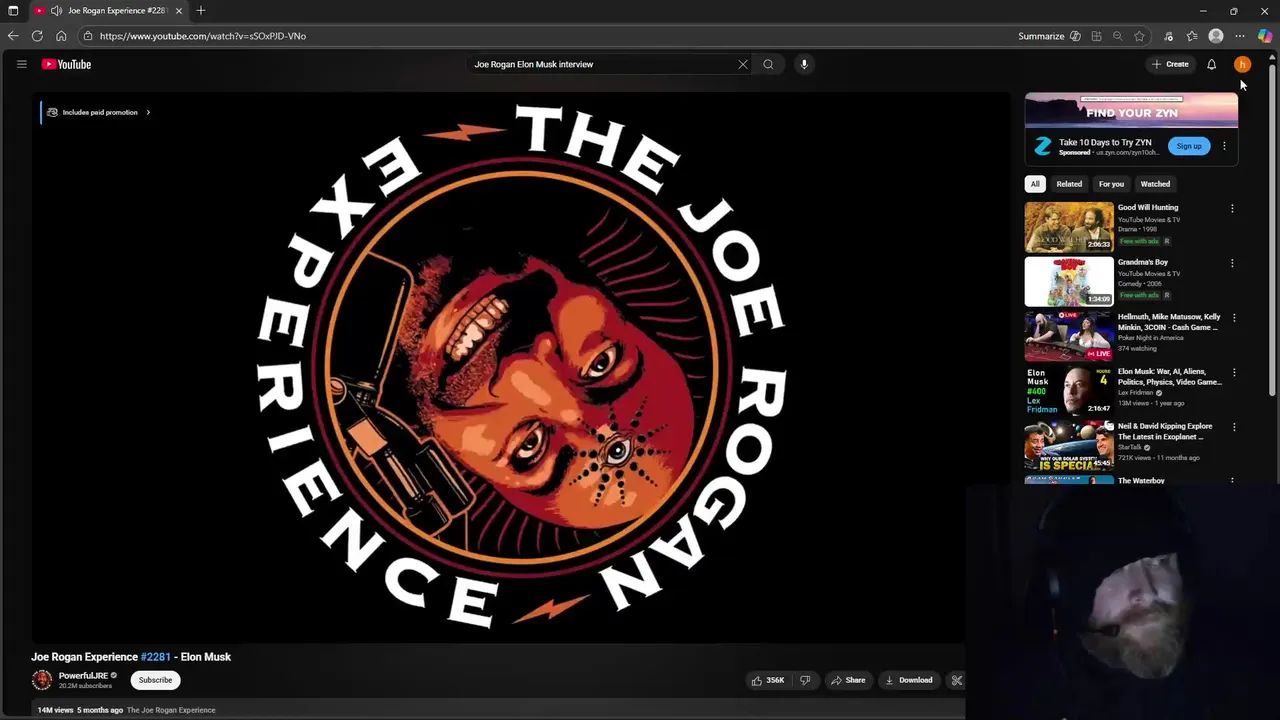
Task: Open the Good Will Hunting thumbnail
Action: click(1069, 227)
